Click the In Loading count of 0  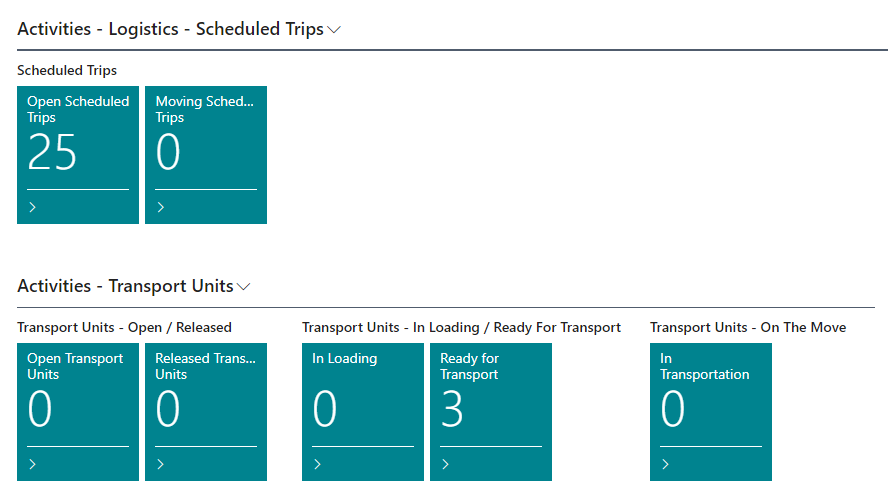click(325, 410)
